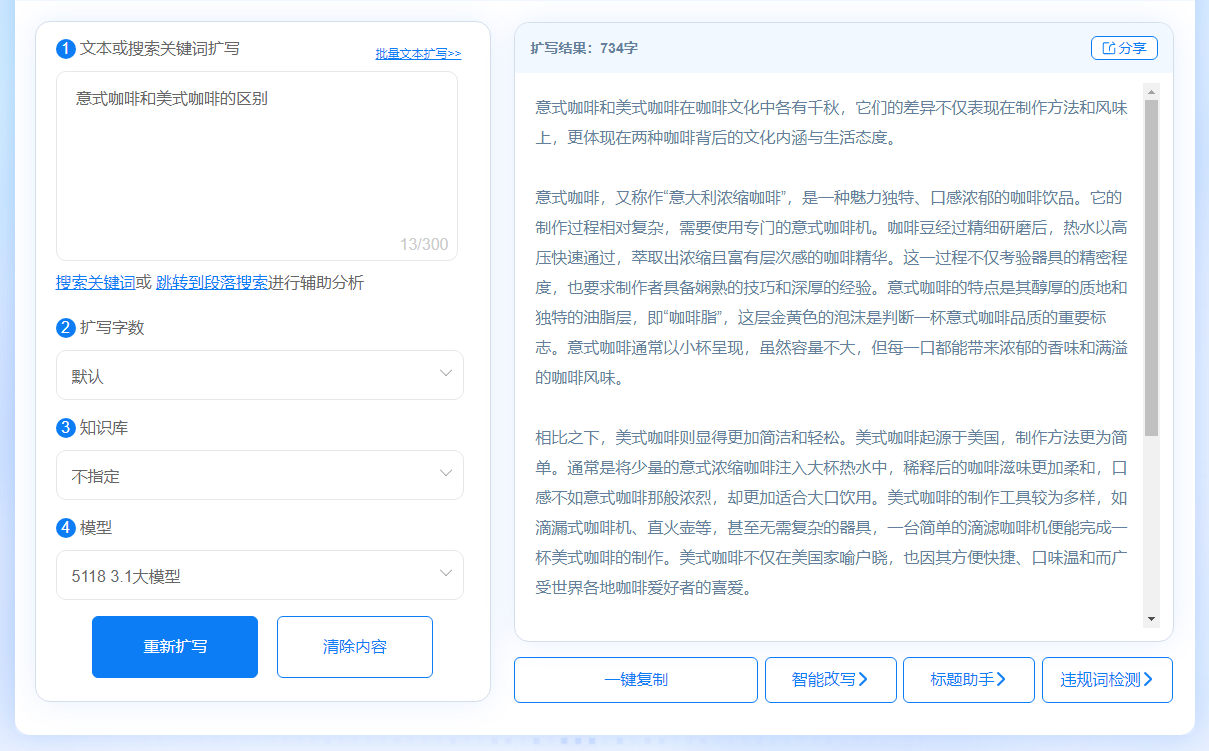Open the 模型 dropdown showing 5118 3.1大模型

259,575
